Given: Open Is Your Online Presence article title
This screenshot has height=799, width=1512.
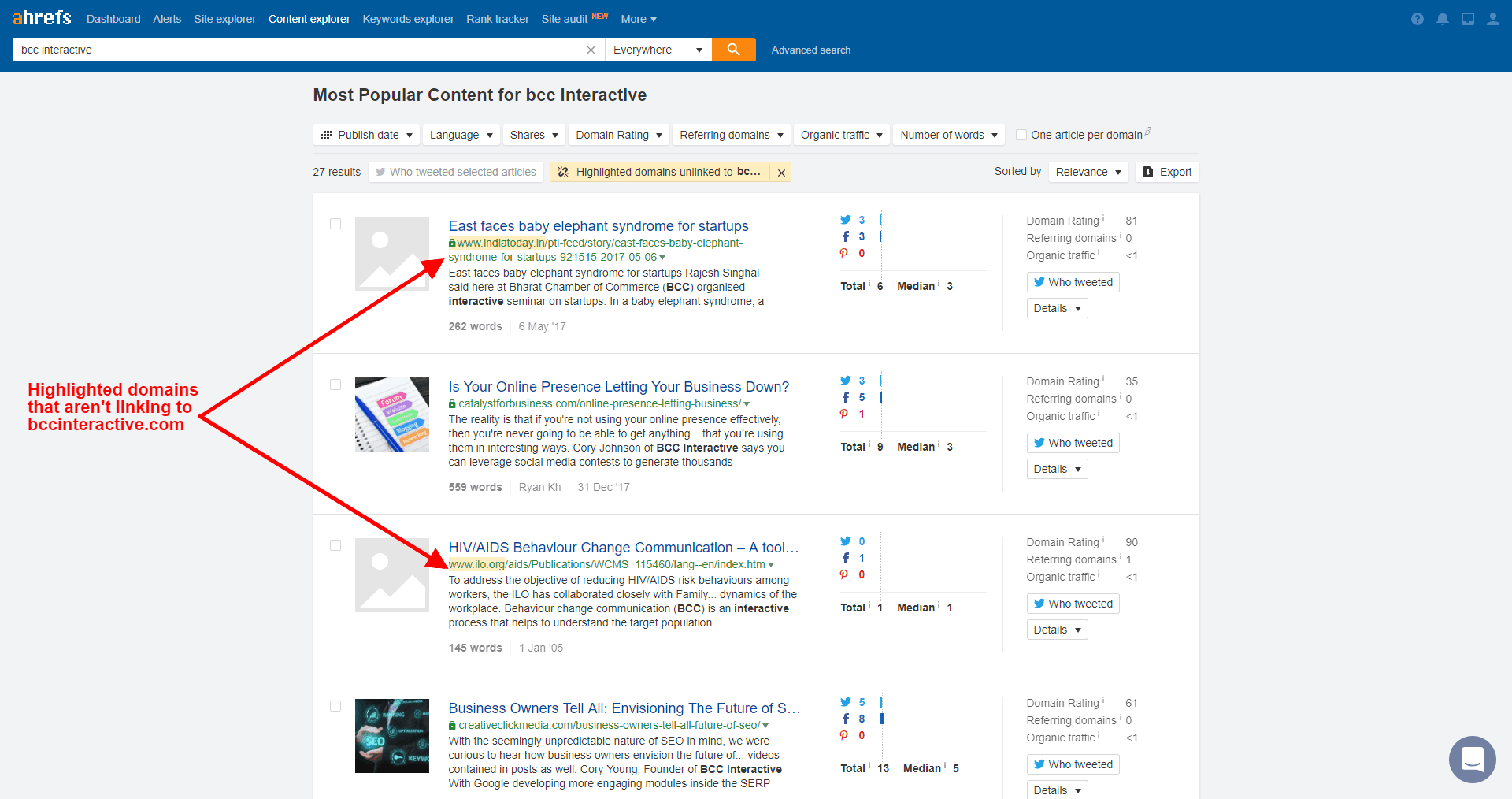Looking at the screenshot, I should (619, 387).
